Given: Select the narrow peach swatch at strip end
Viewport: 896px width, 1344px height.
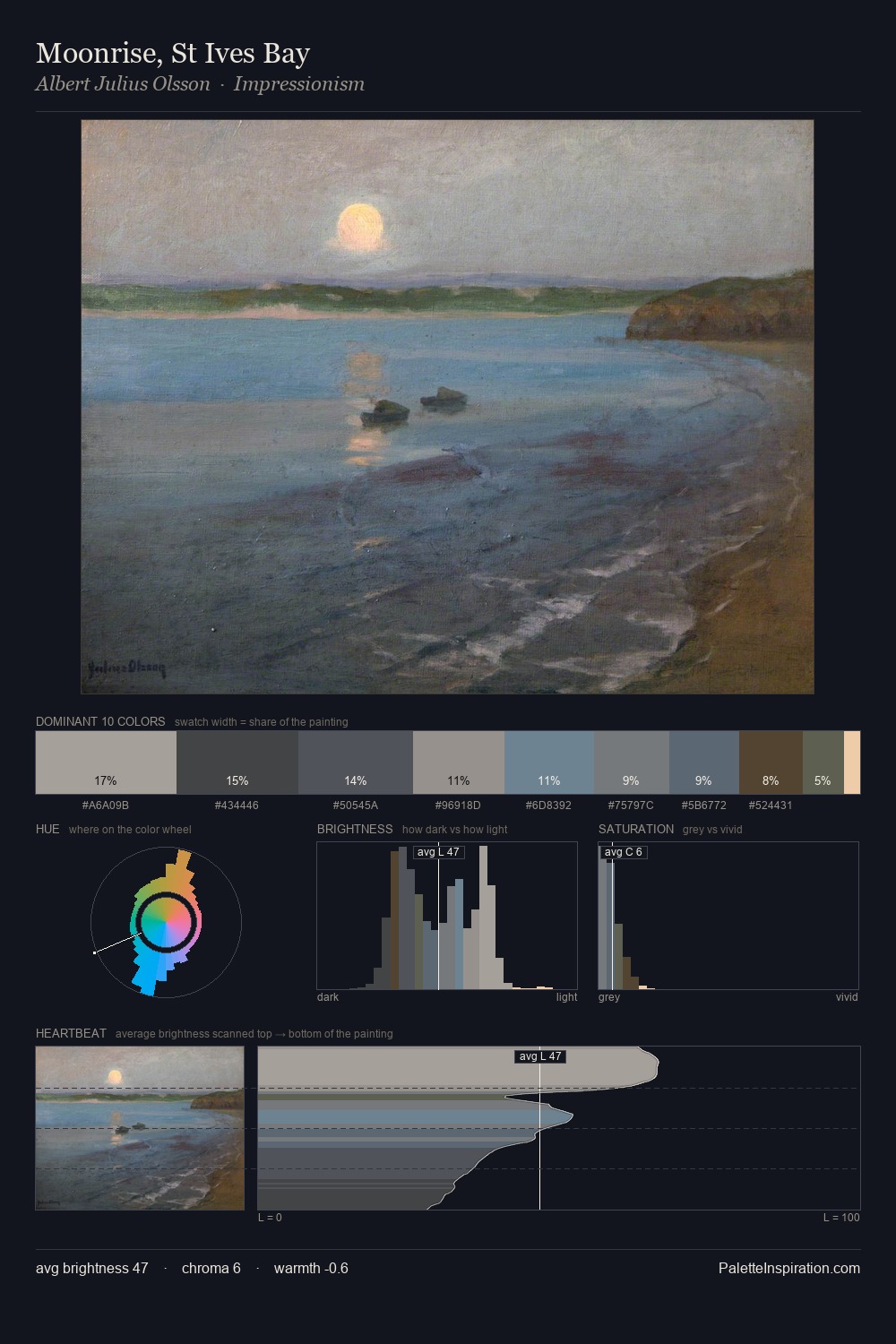Looking at the screenshot, I should [x=852, y=762].
